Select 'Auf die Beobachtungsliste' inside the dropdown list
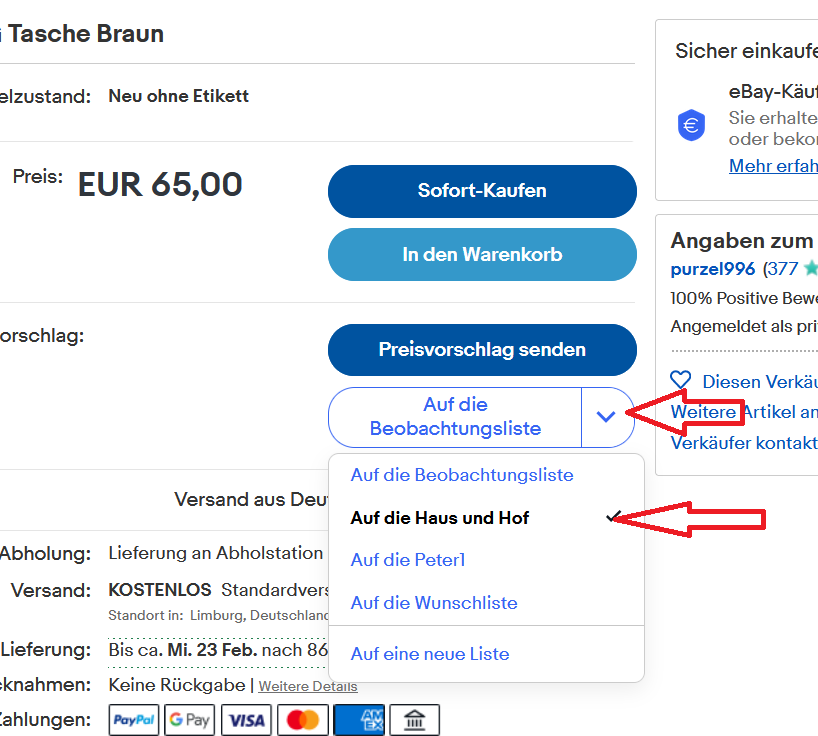 [x=462, y=475]
